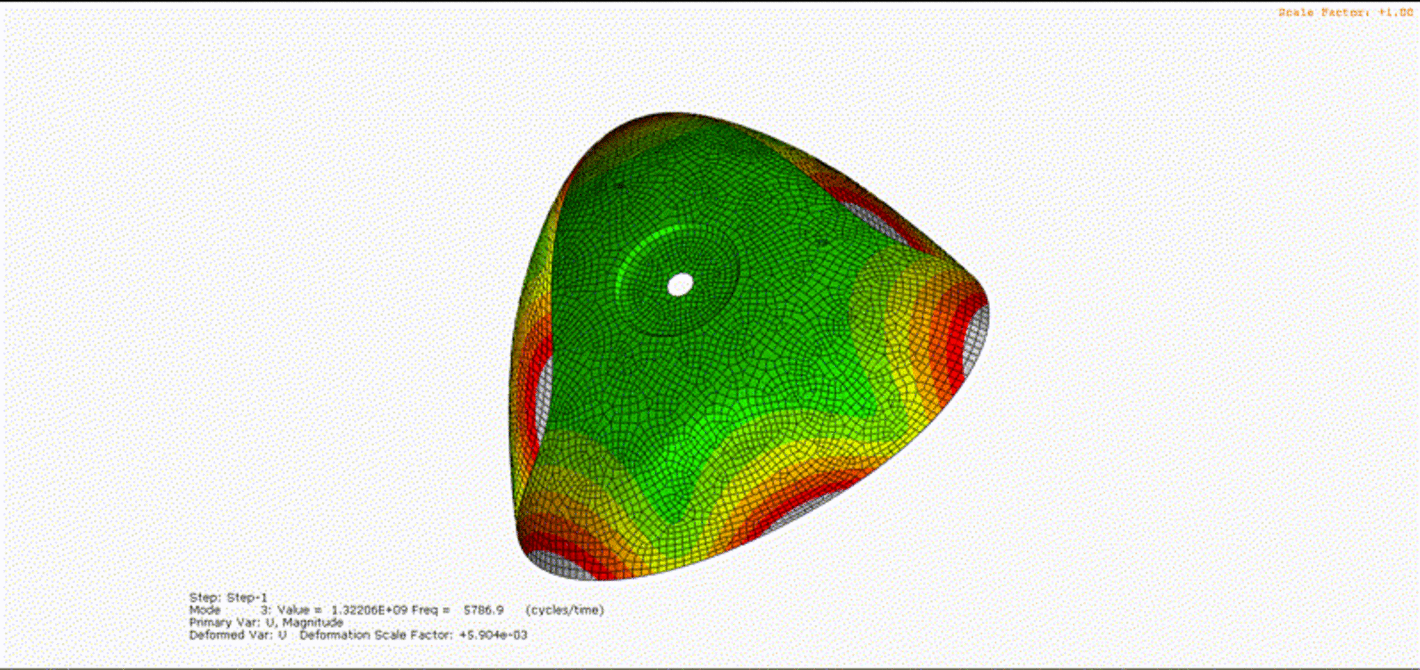This screenshot has height=670, width=1420.
Task: Select the 'Step: Step-1' annotation text
Action: point(228,597)
